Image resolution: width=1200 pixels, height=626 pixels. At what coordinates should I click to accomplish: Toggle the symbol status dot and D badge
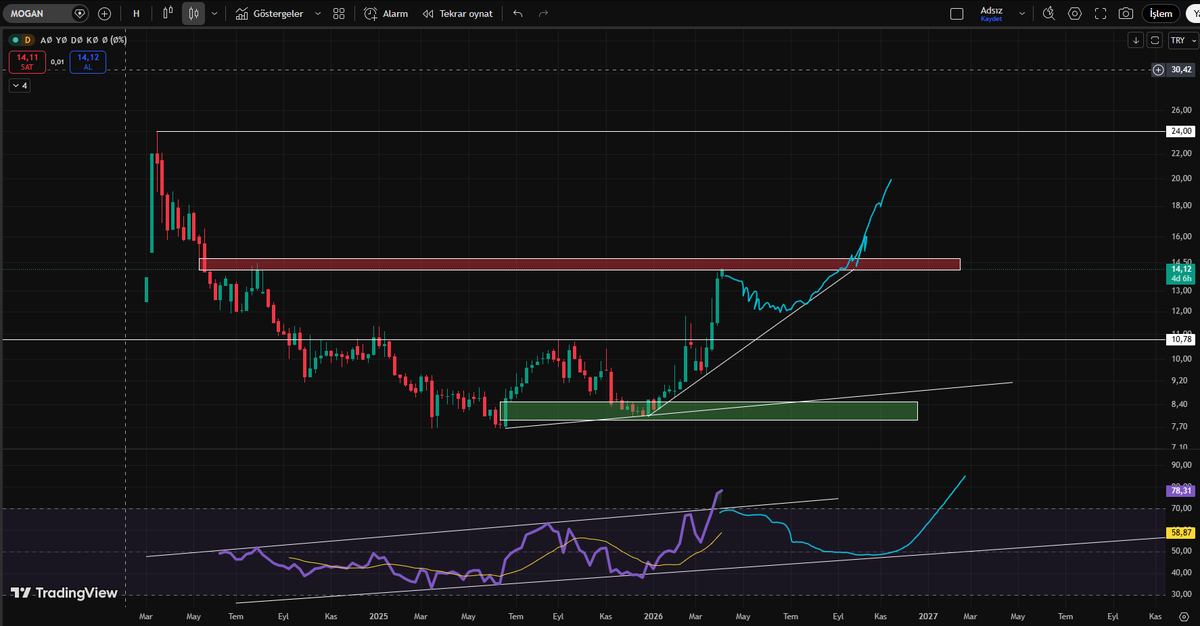point(21,40)
